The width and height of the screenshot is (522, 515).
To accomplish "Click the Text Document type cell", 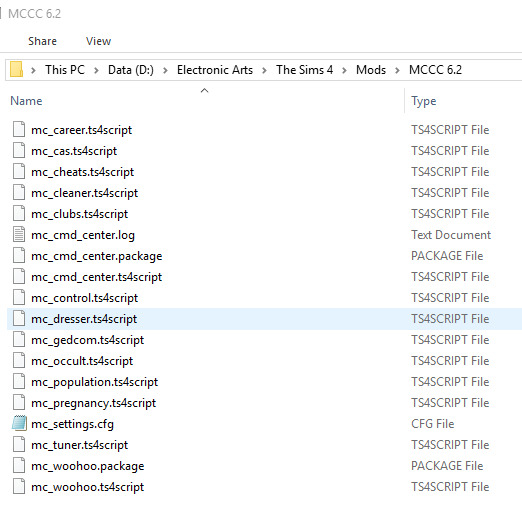I will [x=451, y=234].
